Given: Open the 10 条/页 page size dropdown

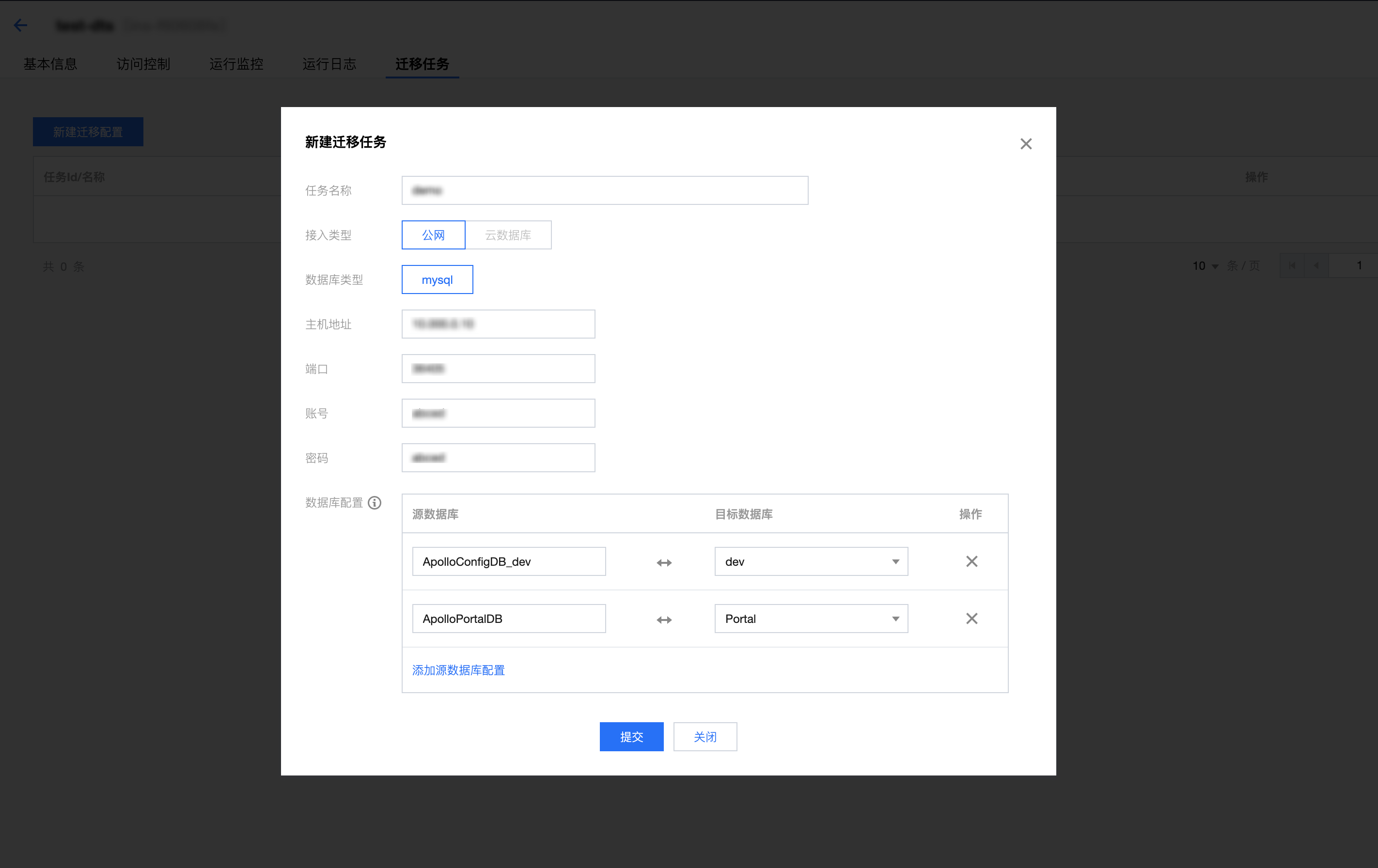Looking at the screenshot, I should (x=1205, y=266).
